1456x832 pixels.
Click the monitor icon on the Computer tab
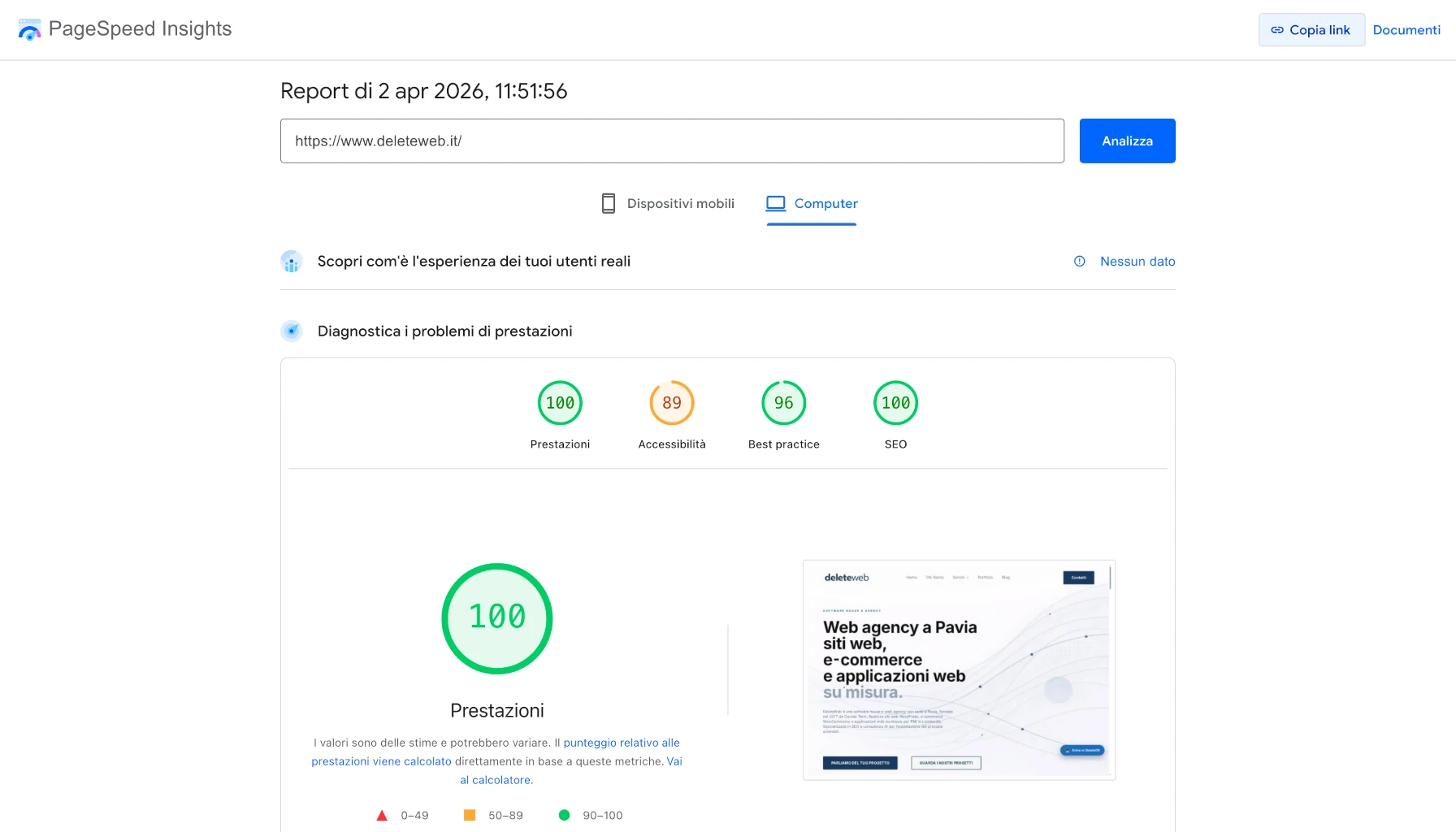pos(777,203)
